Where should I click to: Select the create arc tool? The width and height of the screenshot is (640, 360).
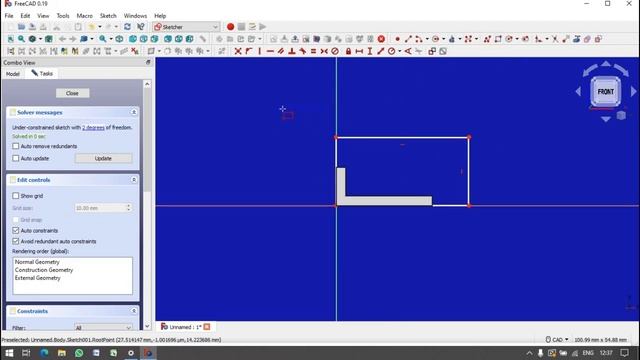click(x=418, y=39)
